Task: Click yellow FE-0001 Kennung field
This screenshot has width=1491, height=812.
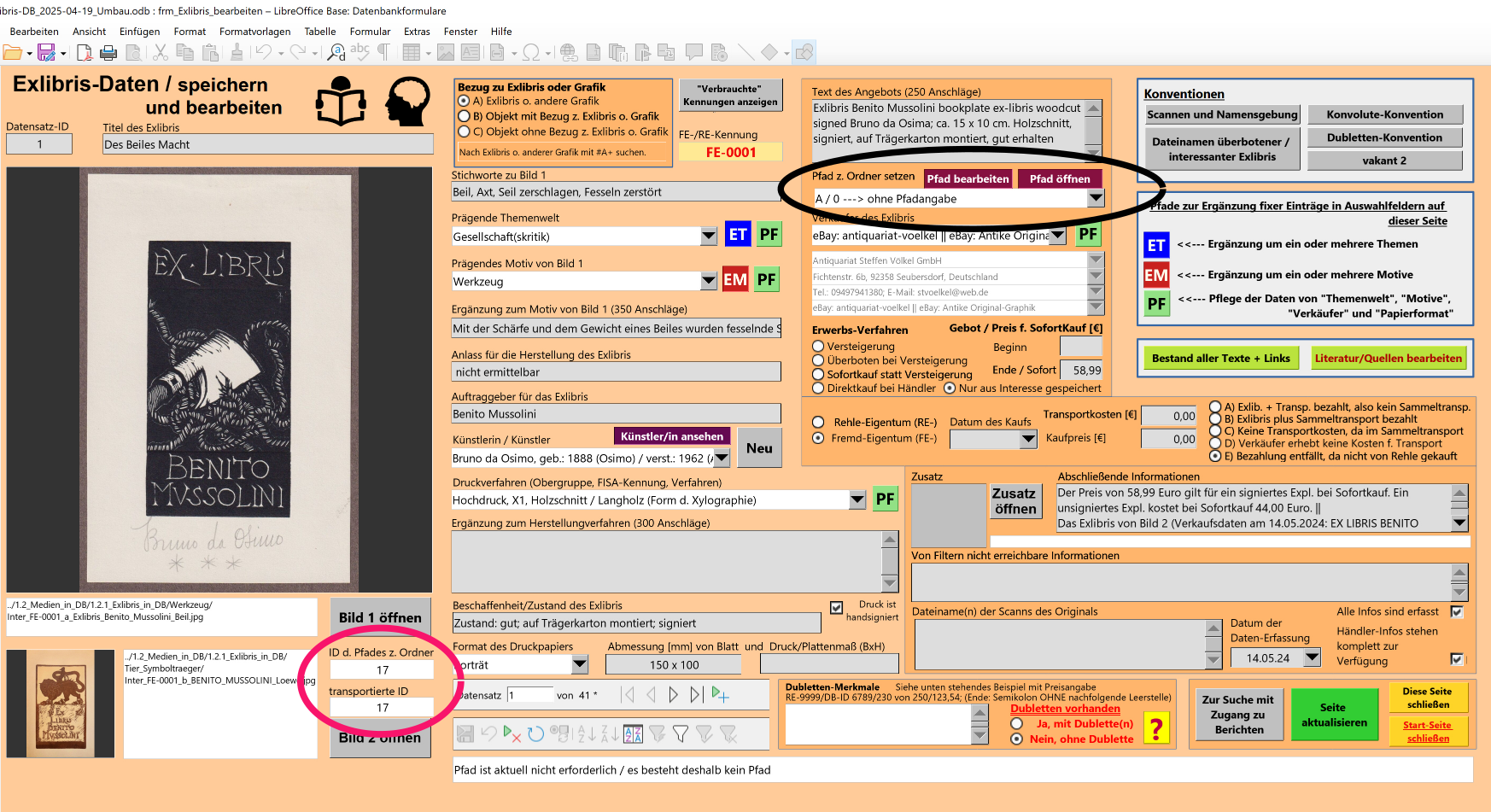Action: [730, 152]
